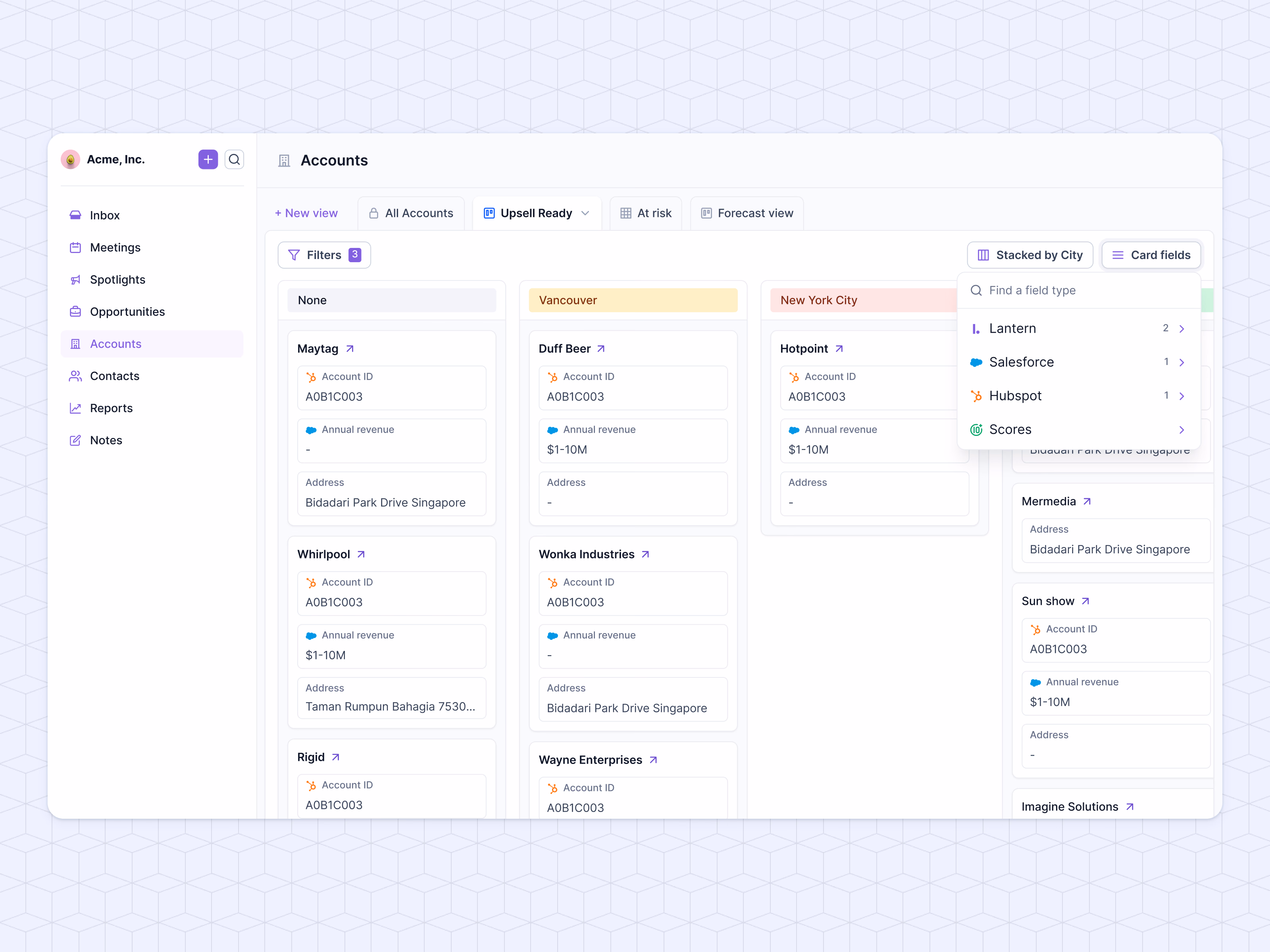Open Hotpoint account arrow icon
The height and width of the screenshot is (952, 1270).
pos(839,349)
